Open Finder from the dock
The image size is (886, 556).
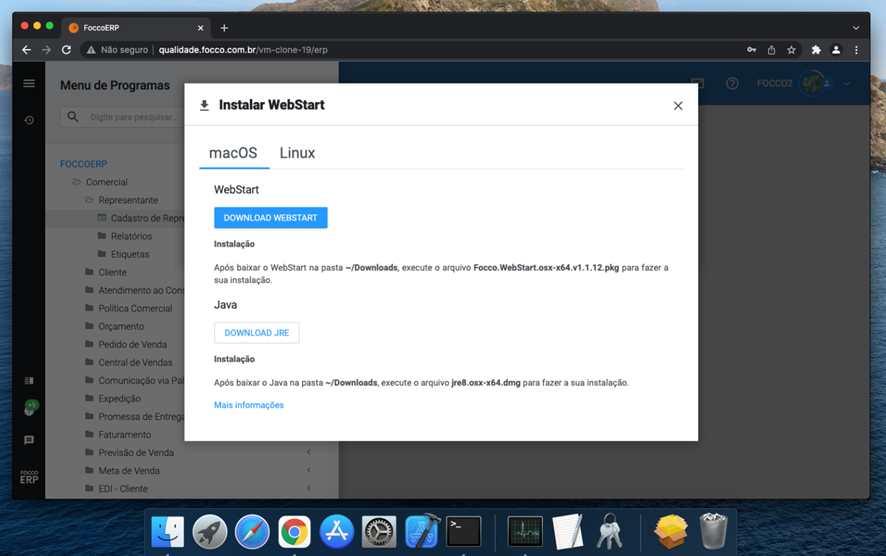pyautogui.click(x=168, y=532)
